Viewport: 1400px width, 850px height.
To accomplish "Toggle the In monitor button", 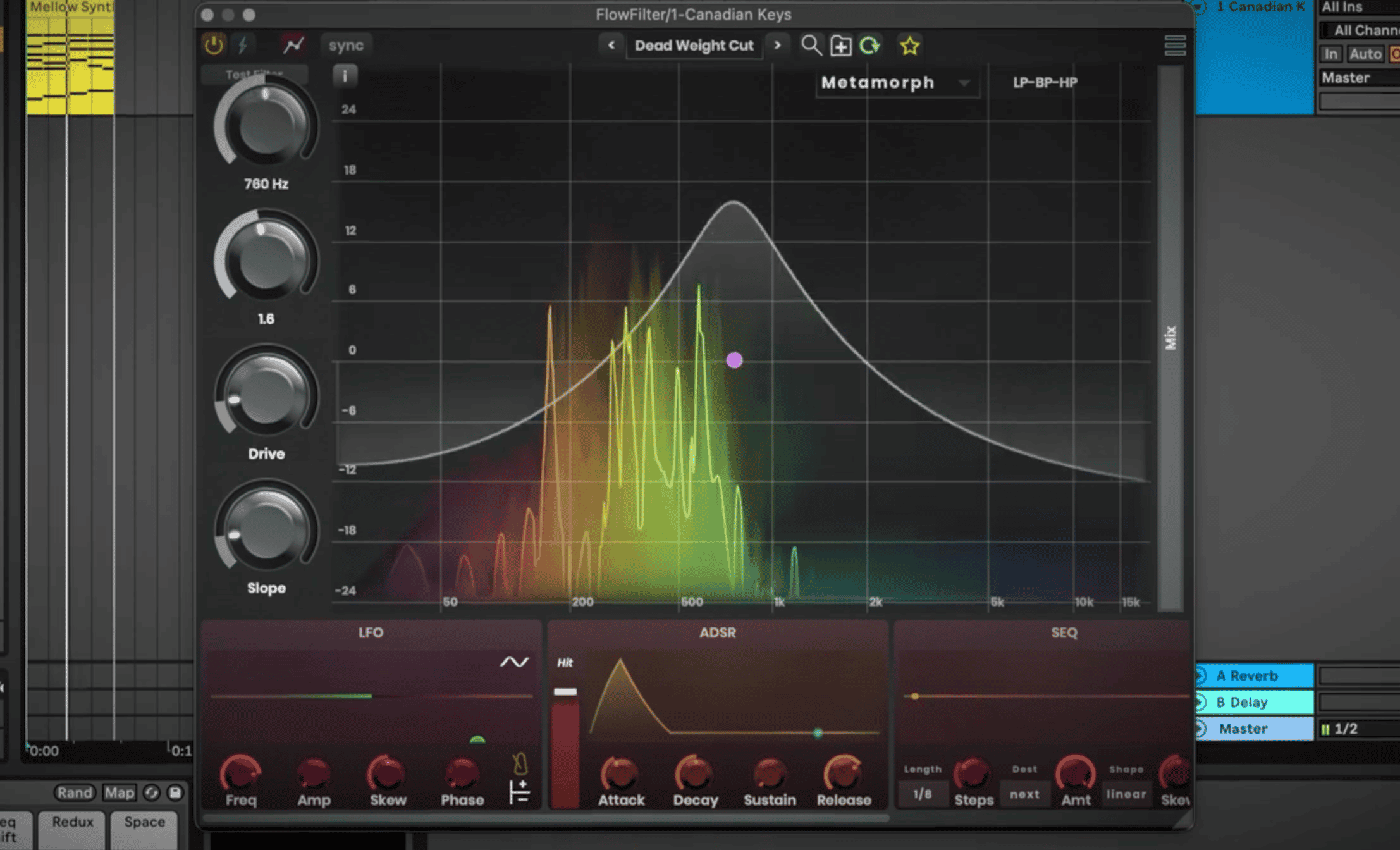I will (1330, 54).
